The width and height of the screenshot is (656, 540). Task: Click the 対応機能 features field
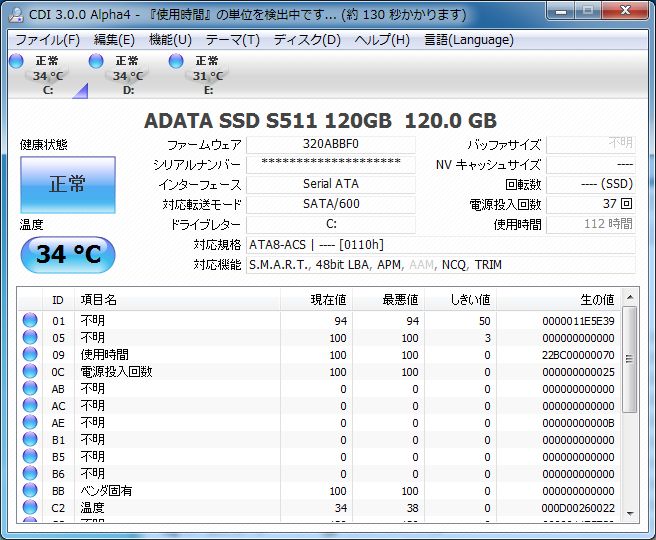(441, 265)
